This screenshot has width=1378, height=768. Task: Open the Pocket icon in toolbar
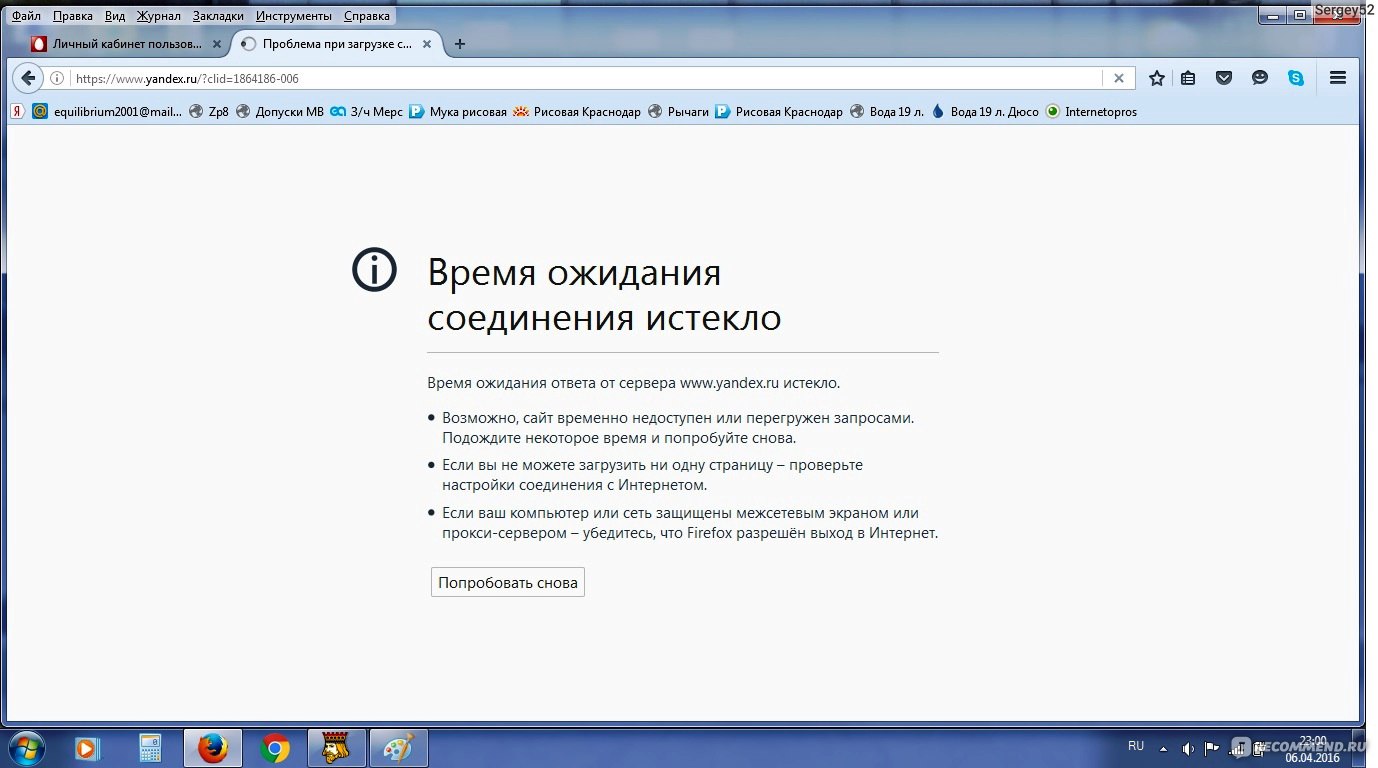click(1224, 78)
